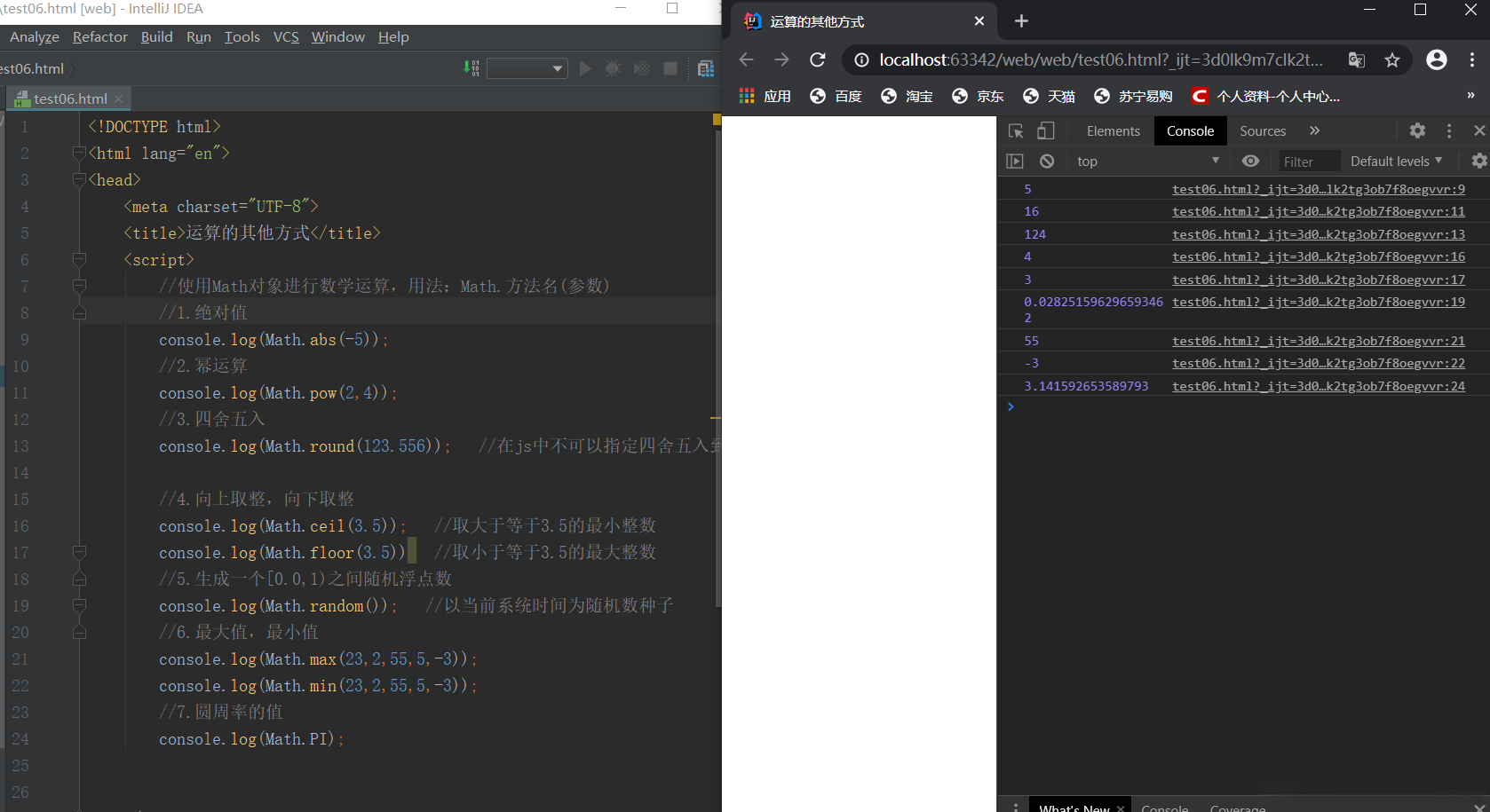Expand the Default levels dropdown
Viewport: 1490px width, 812px height.
pyautogui.click(x=1395, y=162)
